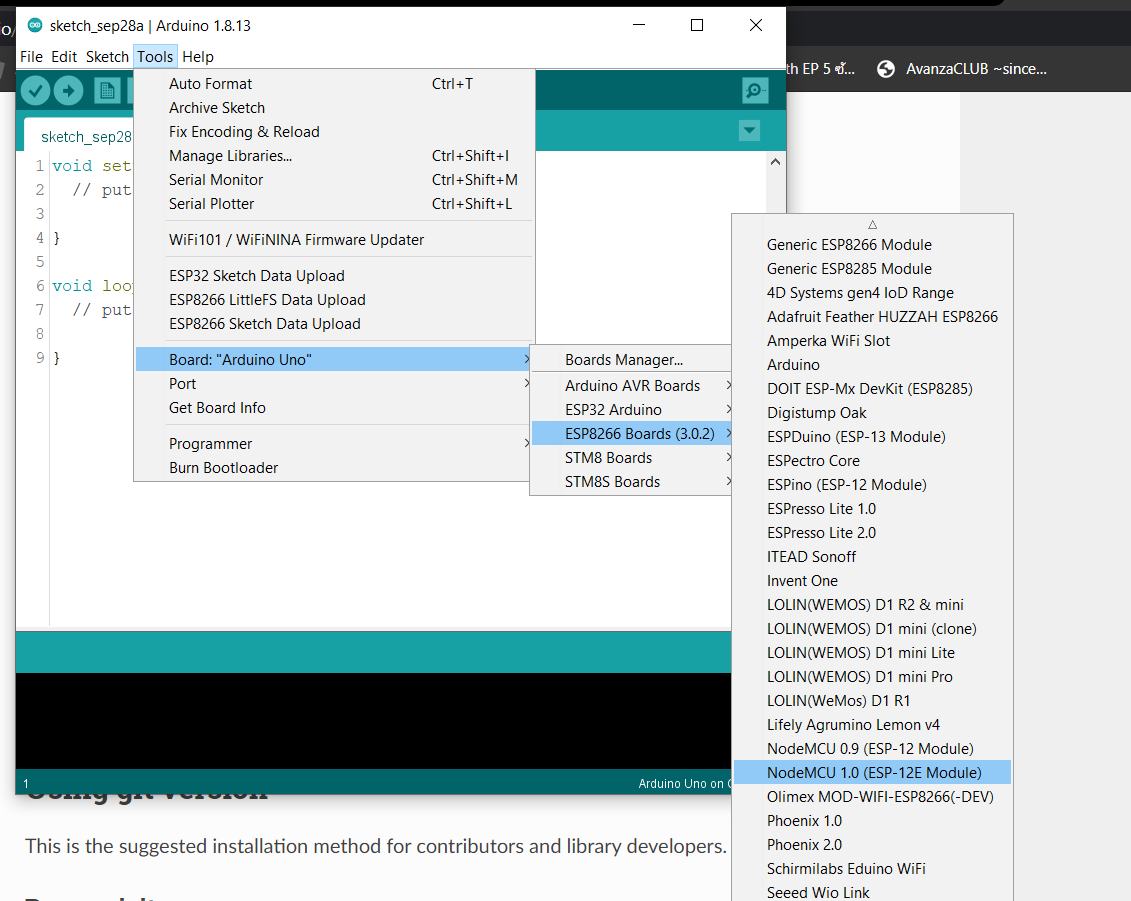
Task: Click the globe icon of AvanzaCLUB bookmark
Action: tap(886, 69)
